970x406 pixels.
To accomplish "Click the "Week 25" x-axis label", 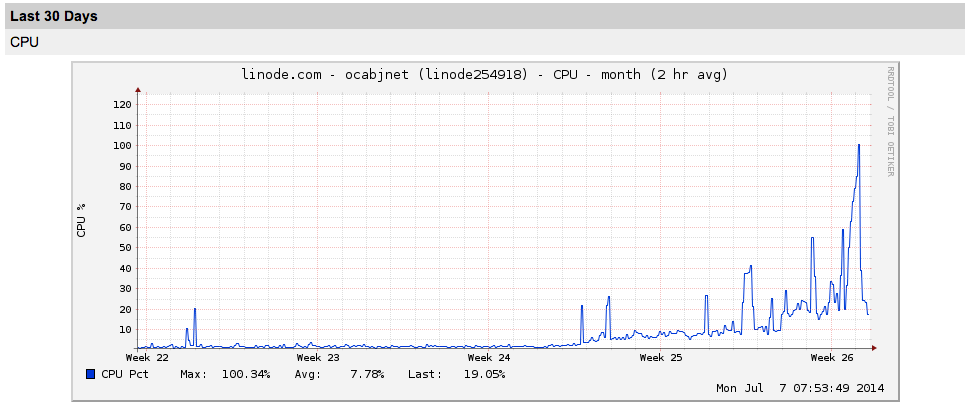I will click(x=660, y=358).
